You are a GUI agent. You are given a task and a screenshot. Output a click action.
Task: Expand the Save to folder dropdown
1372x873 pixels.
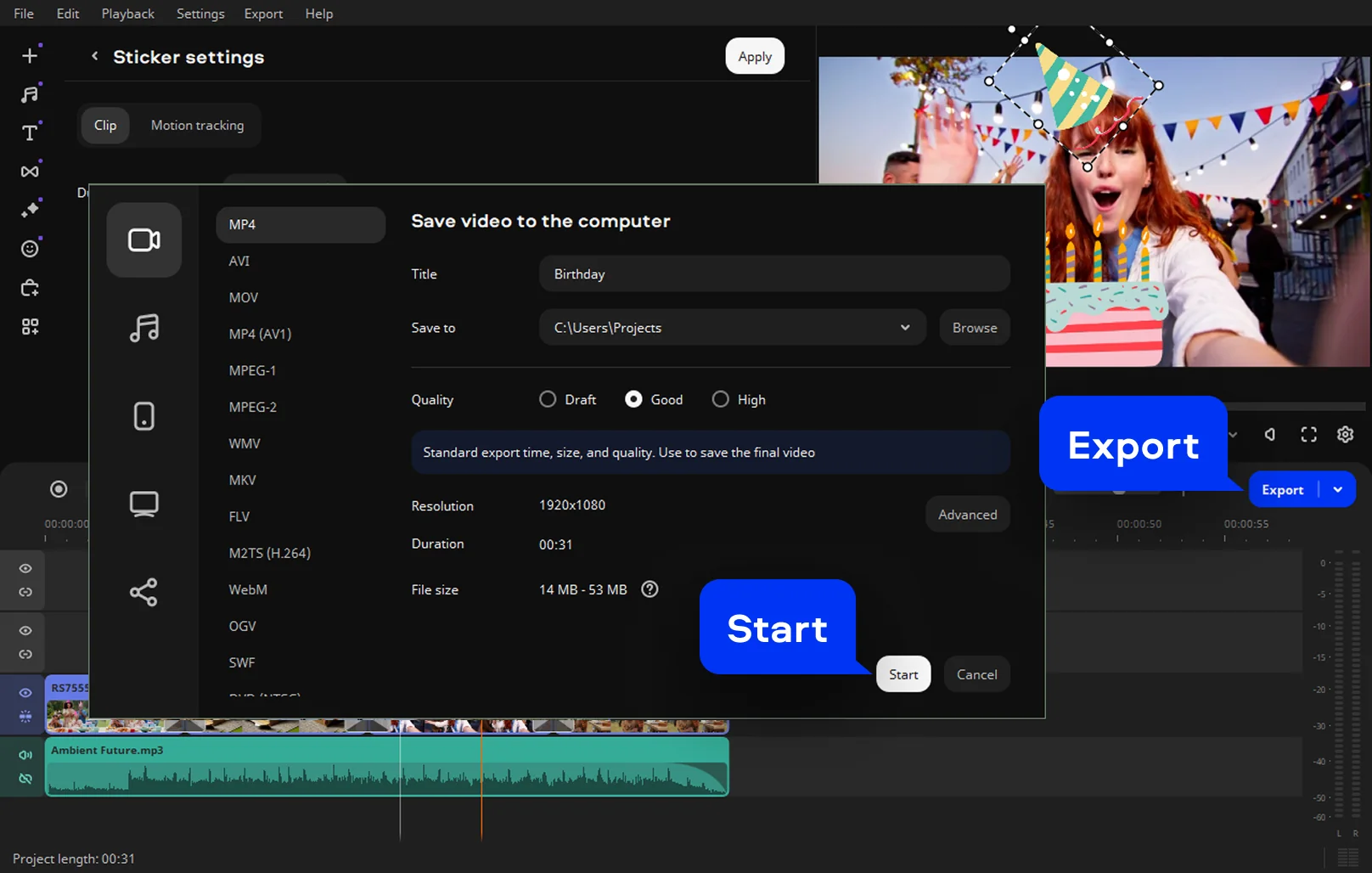905,328
